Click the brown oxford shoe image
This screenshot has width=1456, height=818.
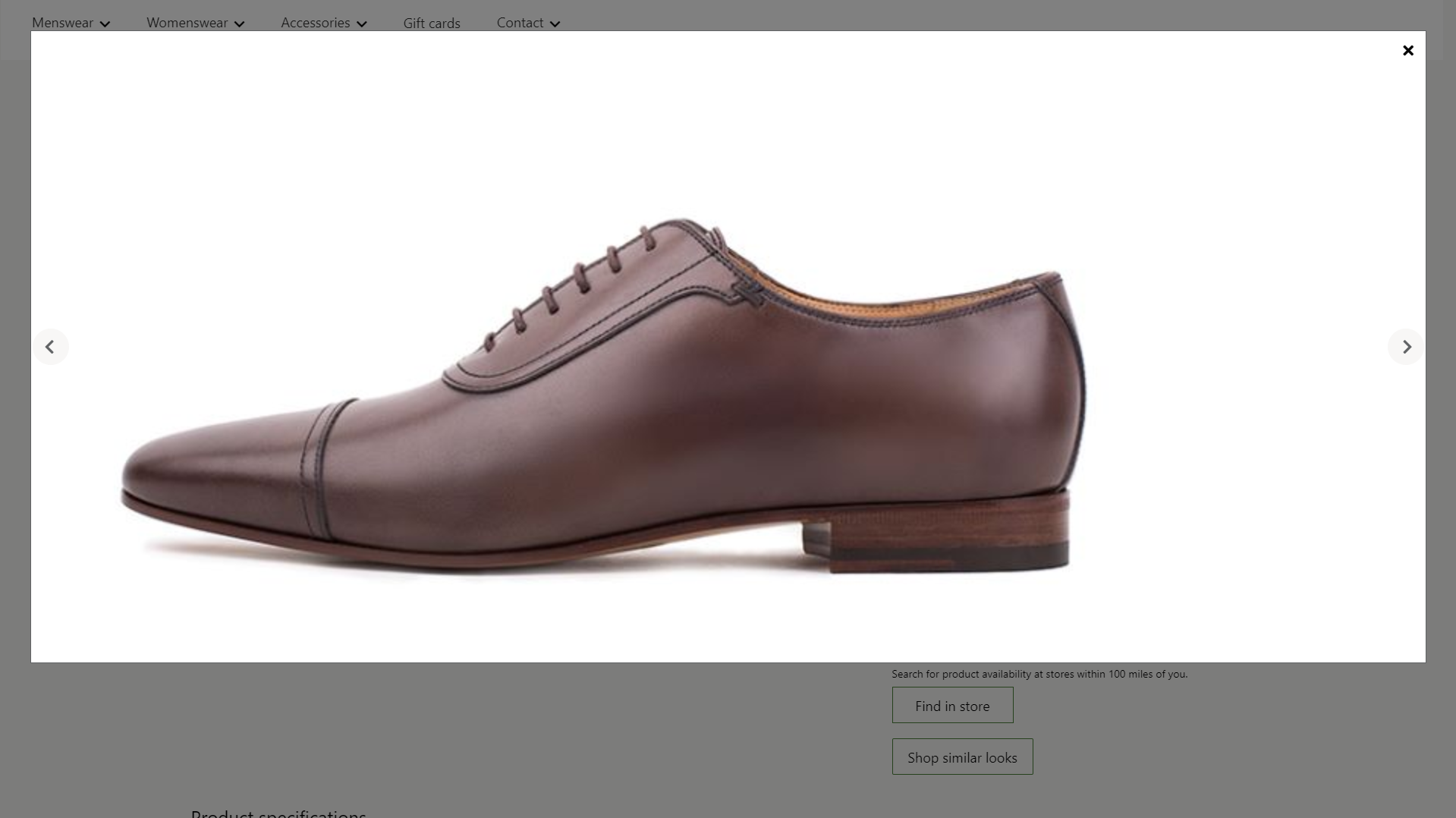603,397
